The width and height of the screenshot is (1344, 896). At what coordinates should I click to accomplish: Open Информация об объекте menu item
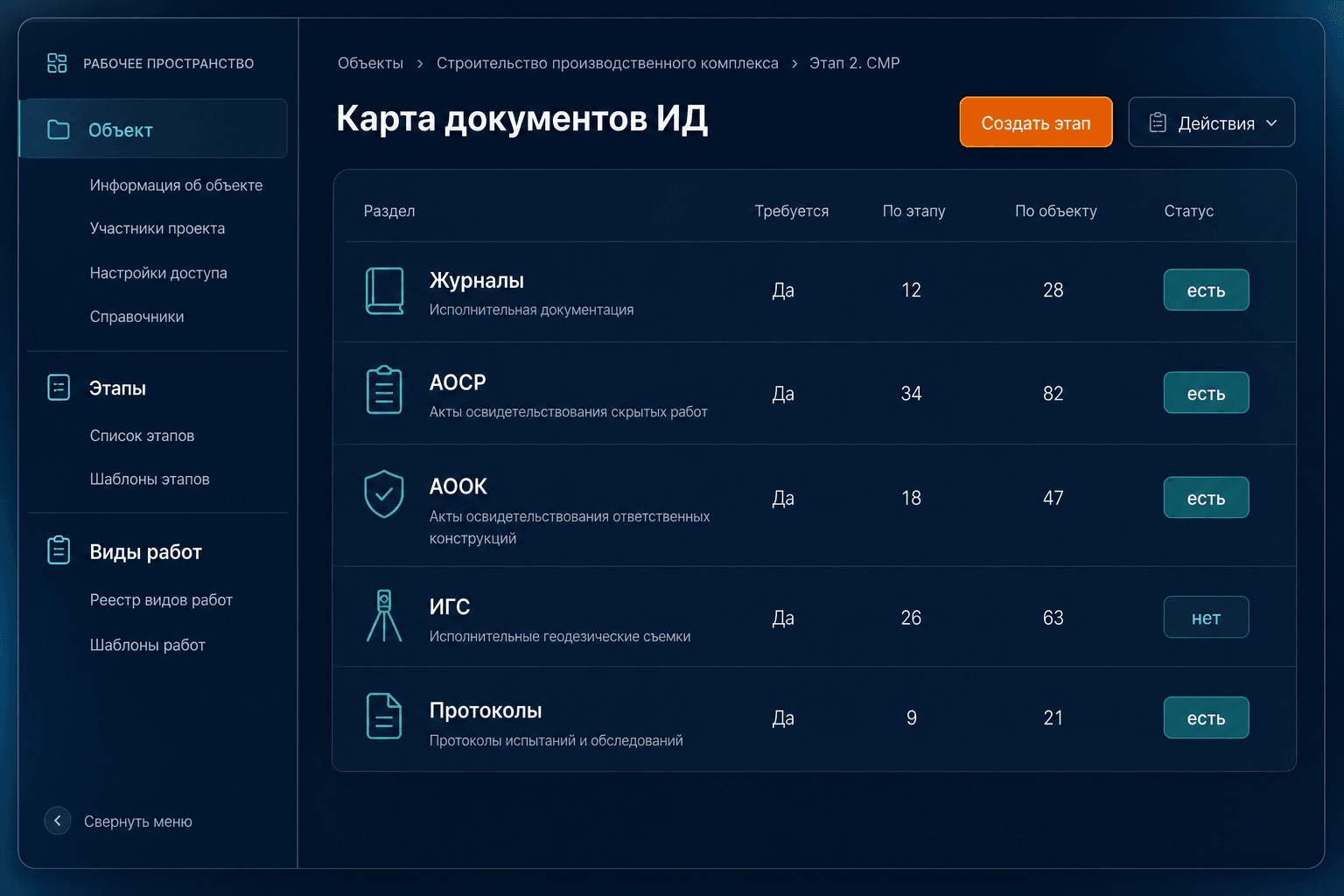point(176,185)
